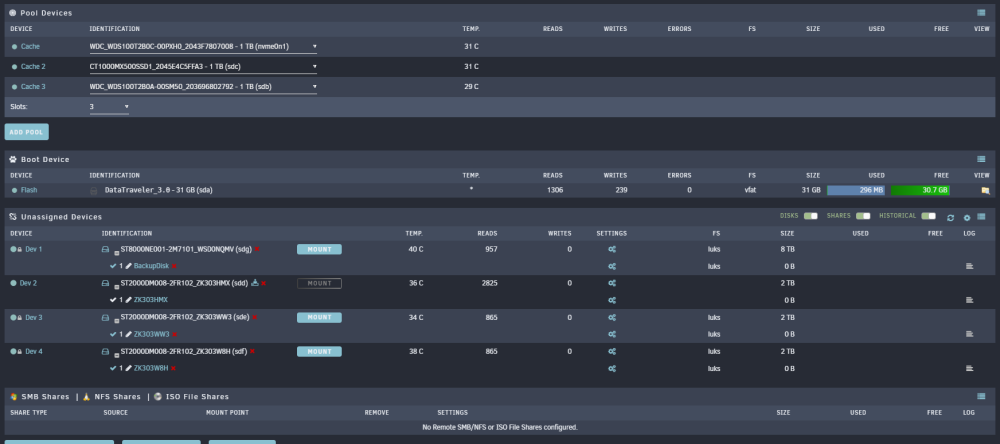Click red X next to ST8000NE001 (sdg)
Screen dimensions: 1000x444
click(x=257, y=249)
